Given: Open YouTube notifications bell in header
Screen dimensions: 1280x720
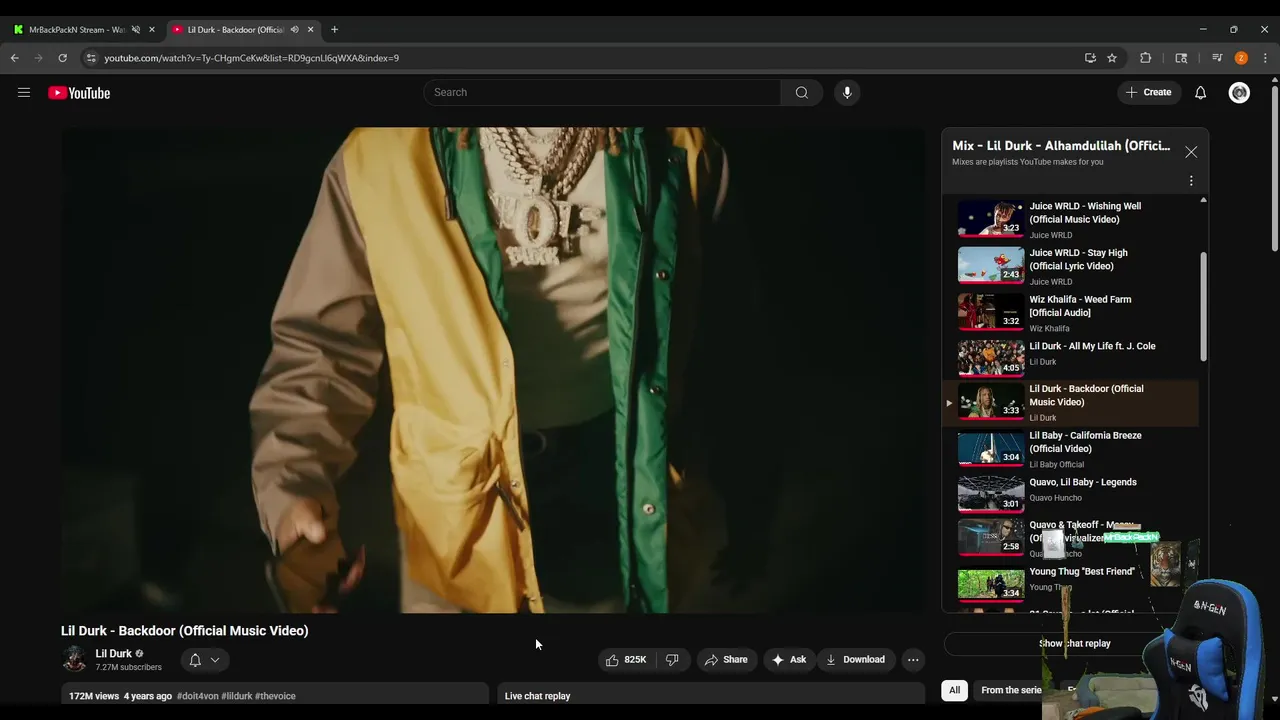Looking at the screenshot, I should tap(1200, 93).
